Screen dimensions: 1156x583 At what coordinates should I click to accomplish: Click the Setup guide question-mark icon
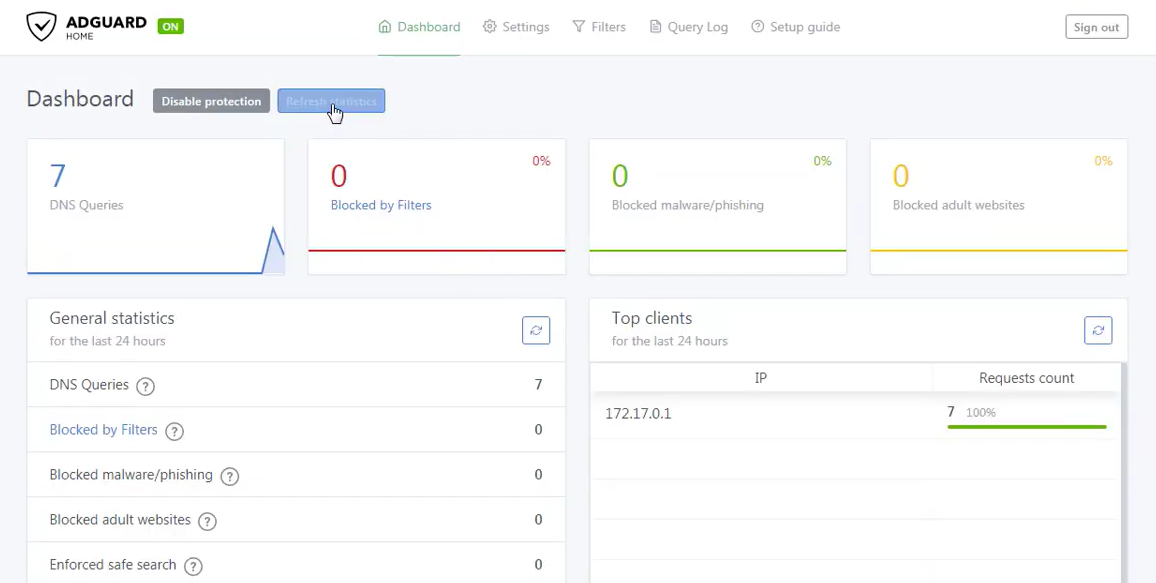click(757, 26)
